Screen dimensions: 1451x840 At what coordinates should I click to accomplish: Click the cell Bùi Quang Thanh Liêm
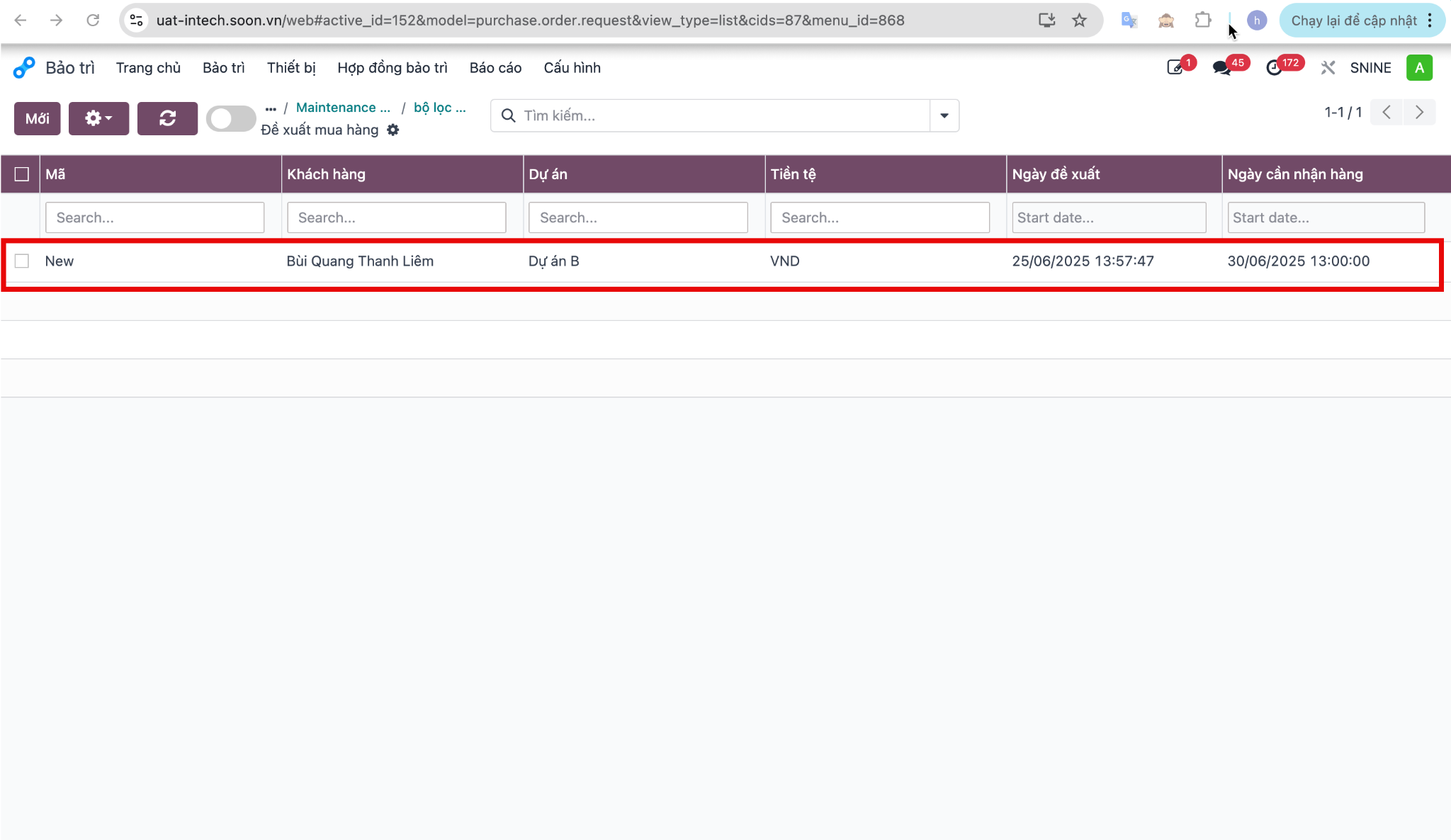click(x=360, y=261)
